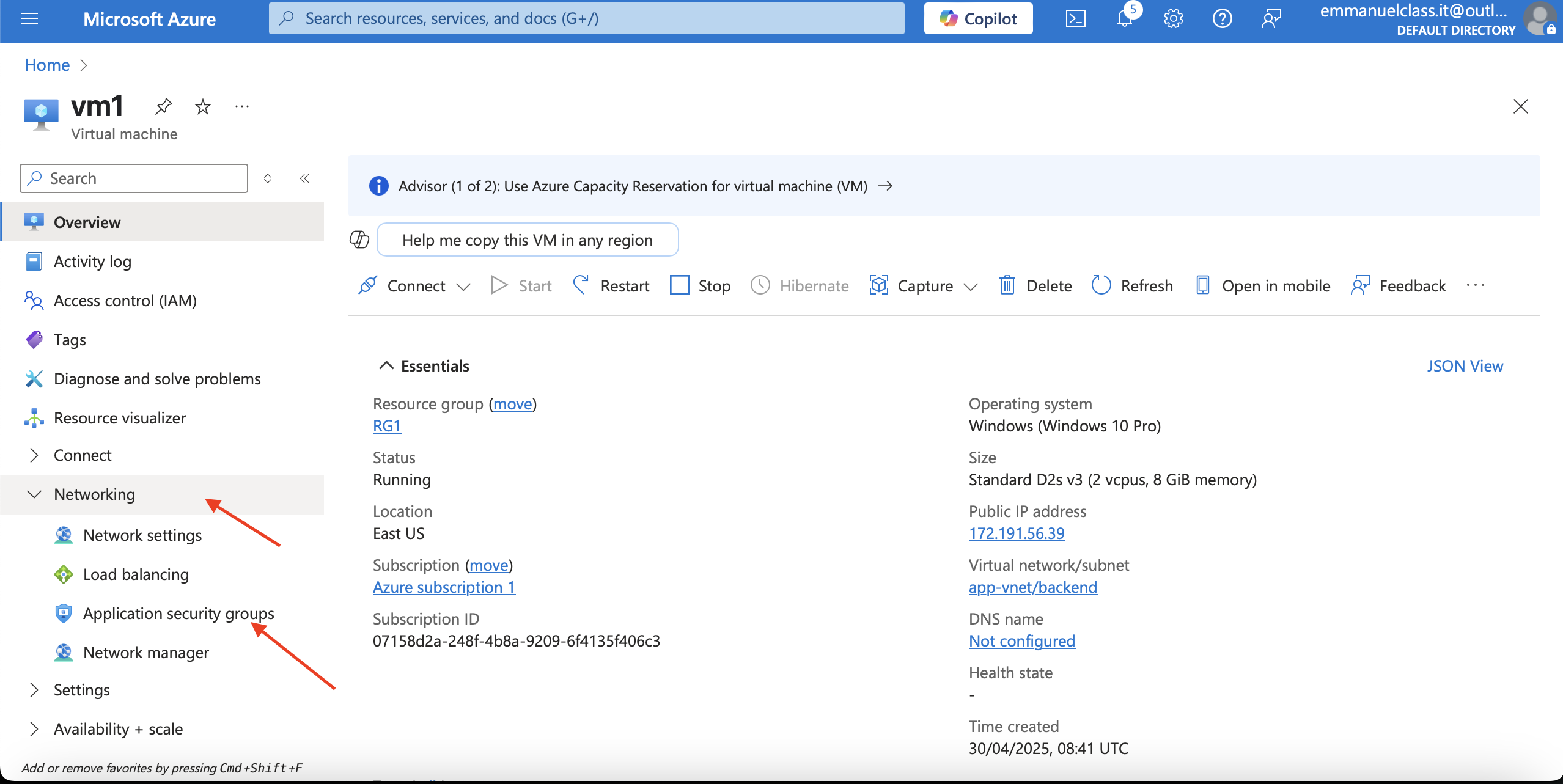Focus the global search resources box
Image resolution: width=1563 pixels, height=784 pixels.
tap(587, 18)
